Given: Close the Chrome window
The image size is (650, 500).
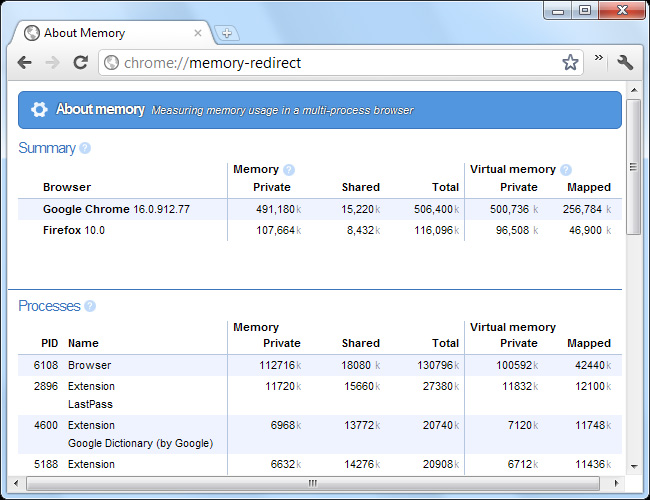Looking at the screenshot, I should tap(622, 10).
